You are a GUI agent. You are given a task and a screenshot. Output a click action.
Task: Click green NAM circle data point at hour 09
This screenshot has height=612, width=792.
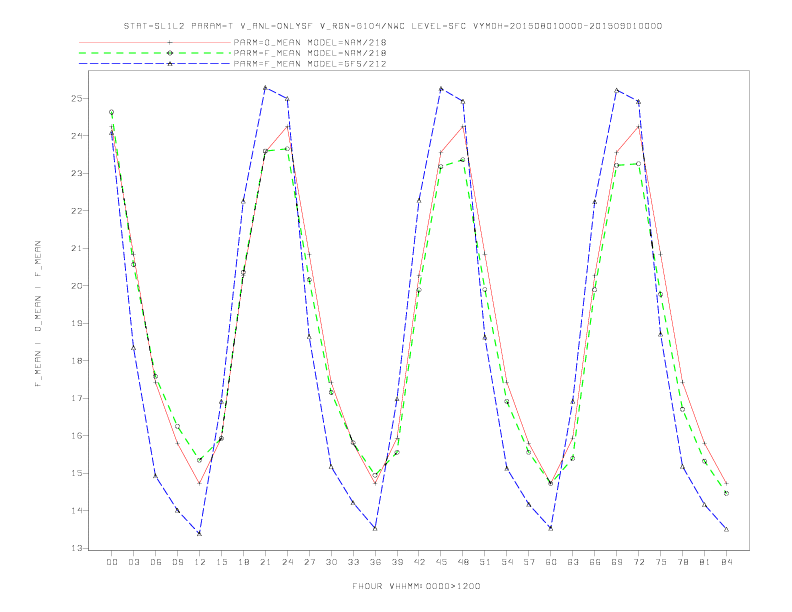click(177, 427)
